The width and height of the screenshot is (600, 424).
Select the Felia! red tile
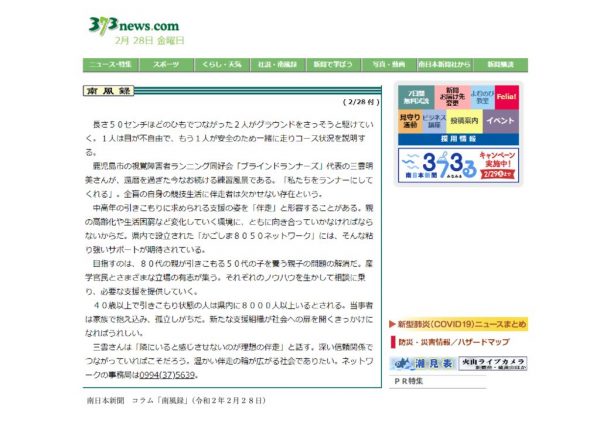506,97
